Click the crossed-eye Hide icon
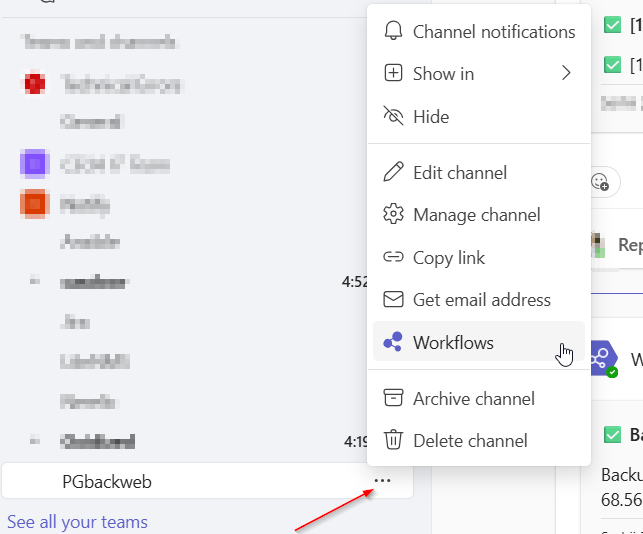Image resolution: width=643 pixels, height=534 pixels. pos(394,116)
